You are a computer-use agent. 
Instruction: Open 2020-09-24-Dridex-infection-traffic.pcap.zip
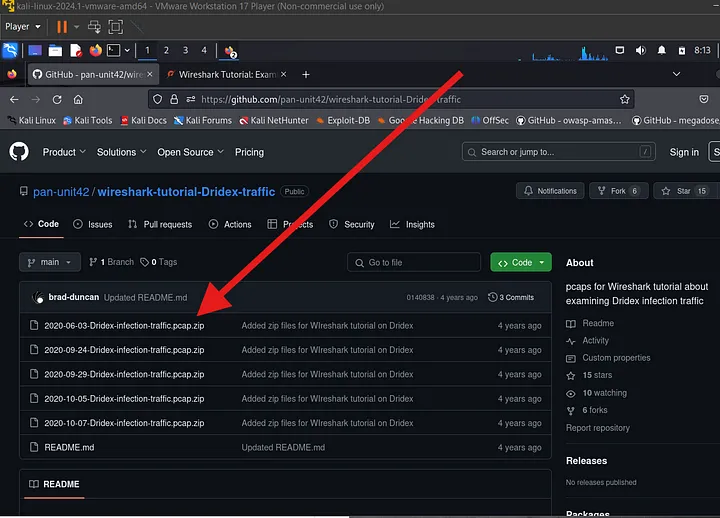(x=124, y=349)
